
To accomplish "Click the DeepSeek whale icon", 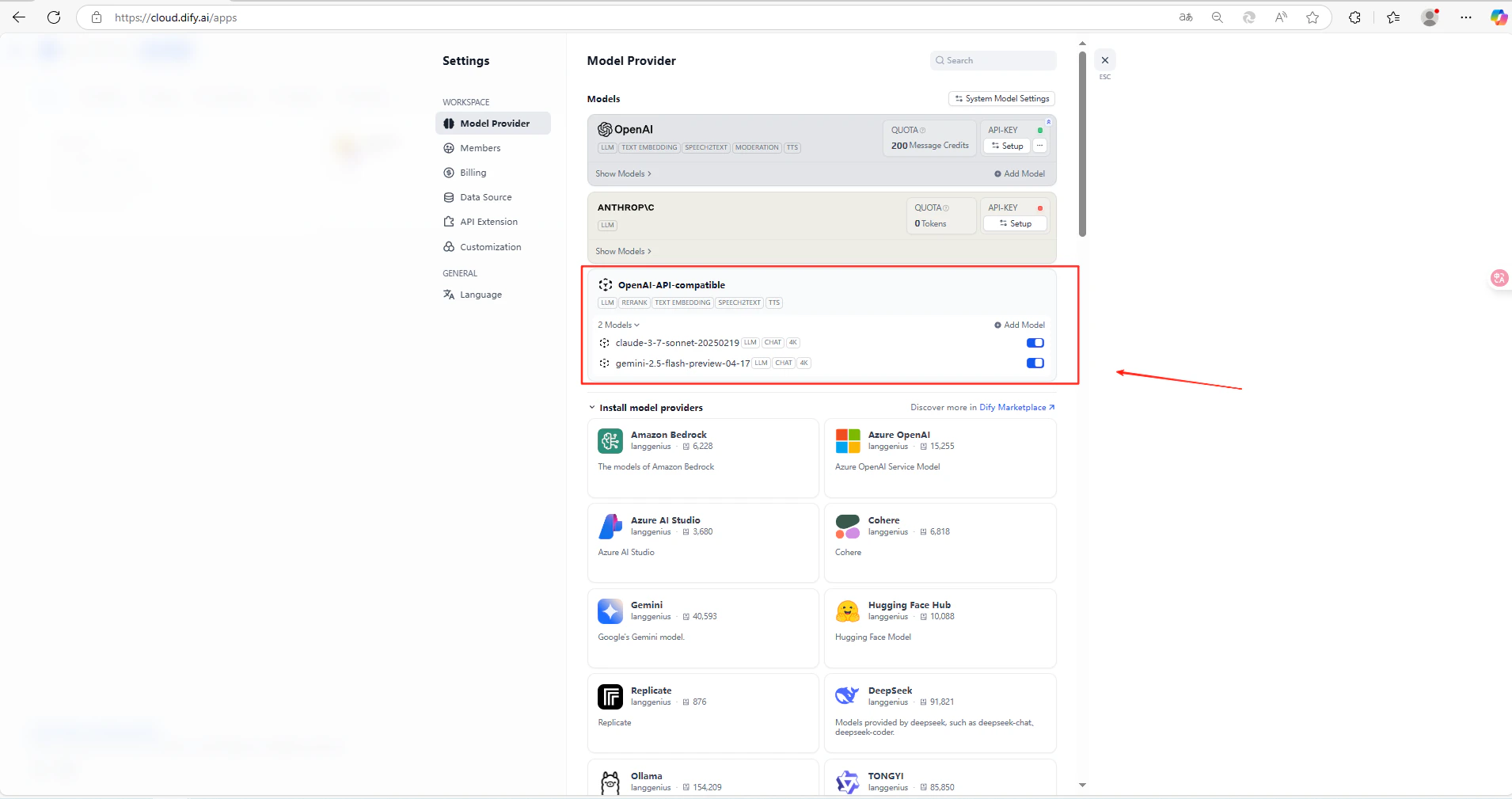I will click(848, 696).
